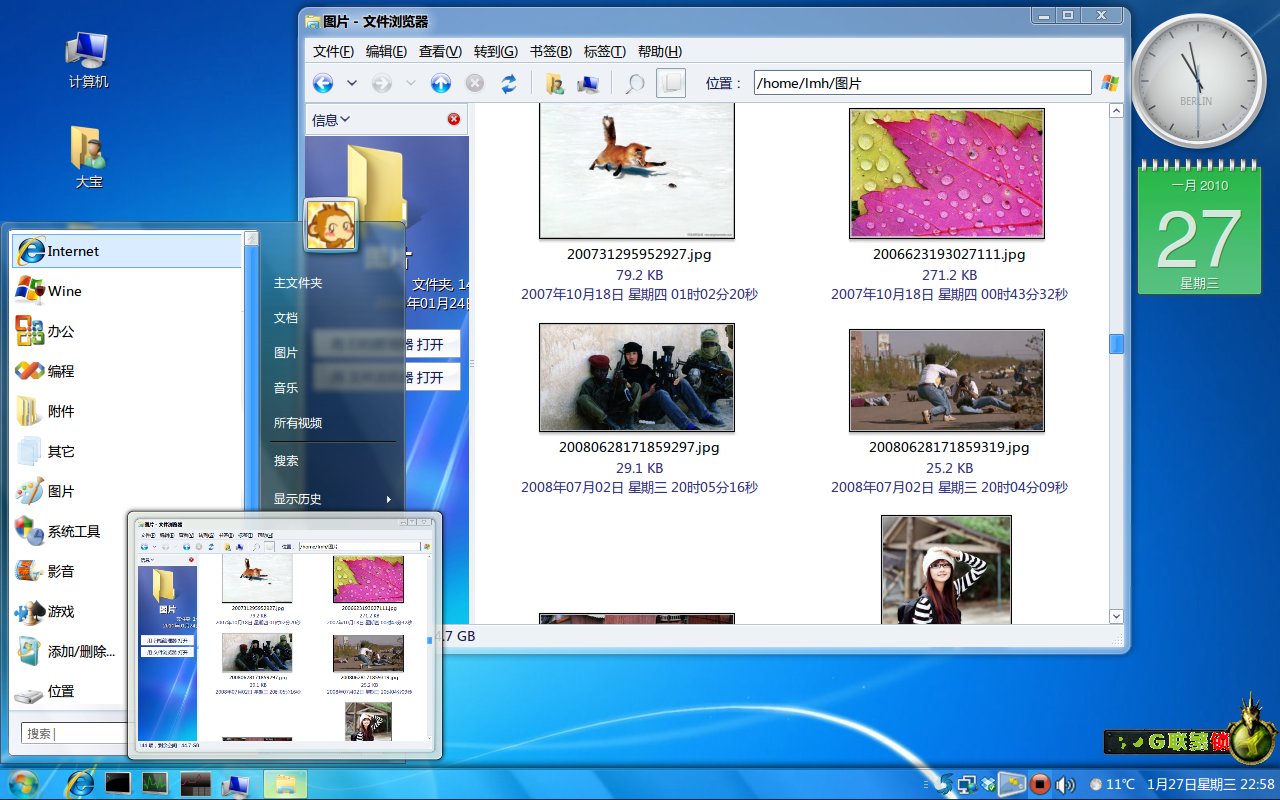Open 所有视频 in start menu right panel
Screen dimensions: 1280x800
pos(298,423)
